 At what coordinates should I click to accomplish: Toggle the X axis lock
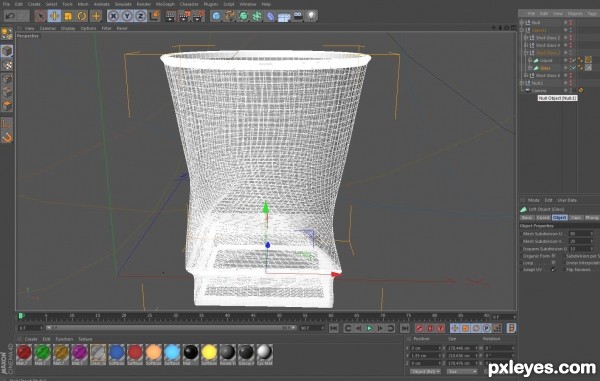113,16
